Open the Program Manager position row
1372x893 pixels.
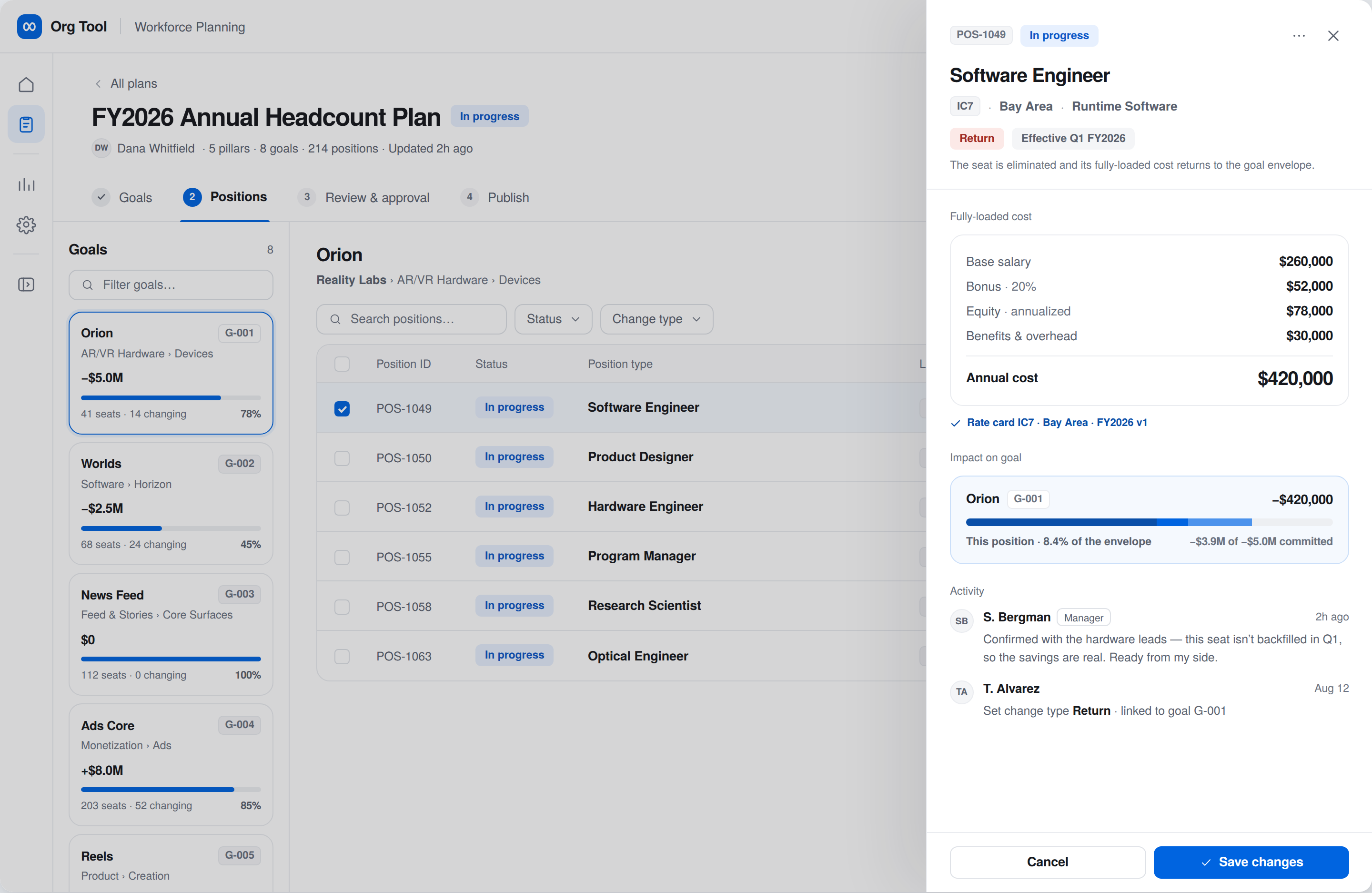point(621,556)
